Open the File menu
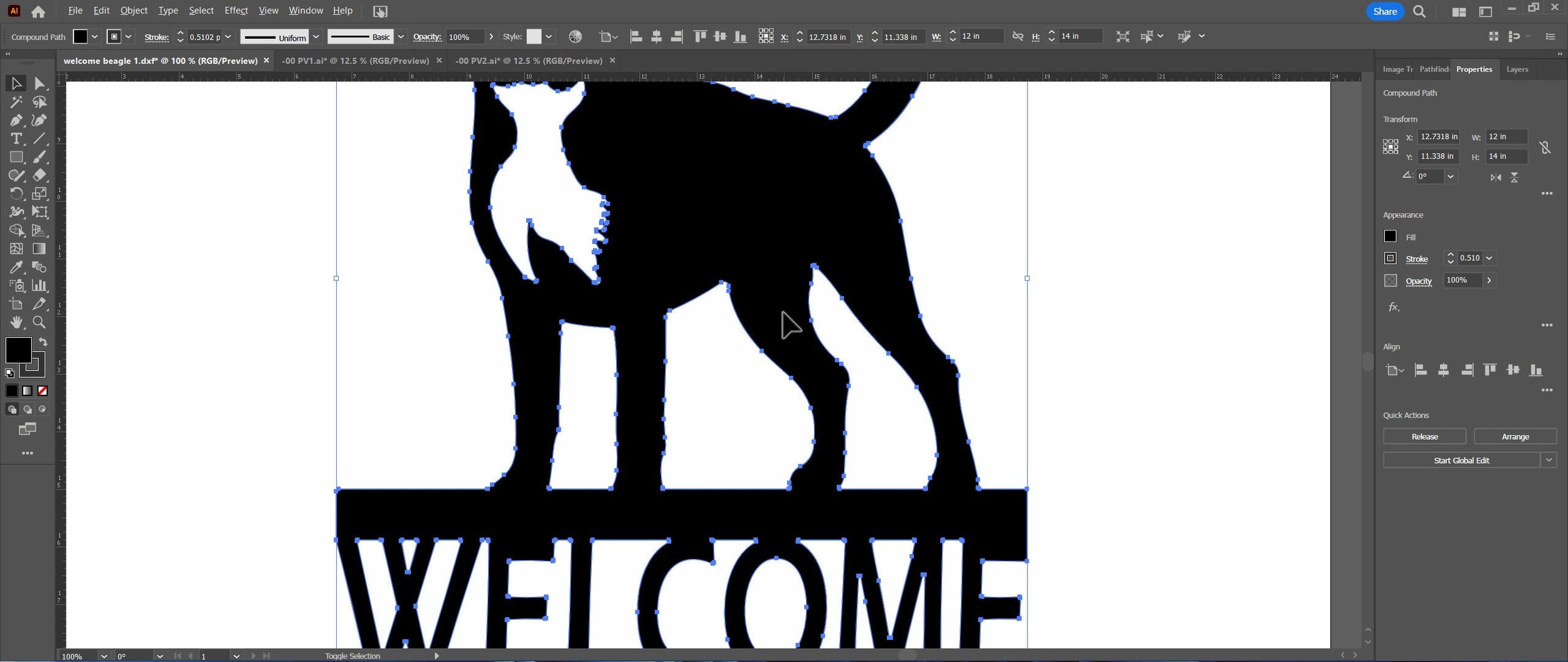The height and width of the screenshot is (662, 1568). click(x=75, y=11)
